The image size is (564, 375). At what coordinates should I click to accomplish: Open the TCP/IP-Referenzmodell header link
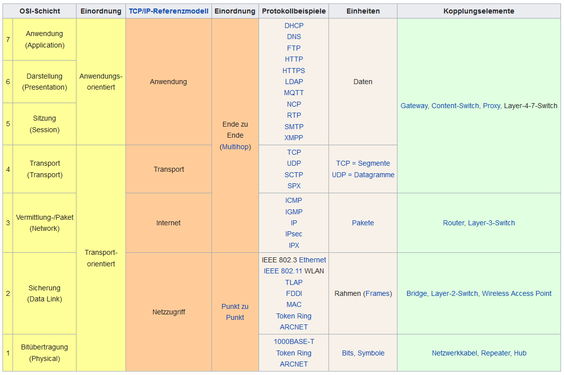pyautogui.click(x=168, y=11)
